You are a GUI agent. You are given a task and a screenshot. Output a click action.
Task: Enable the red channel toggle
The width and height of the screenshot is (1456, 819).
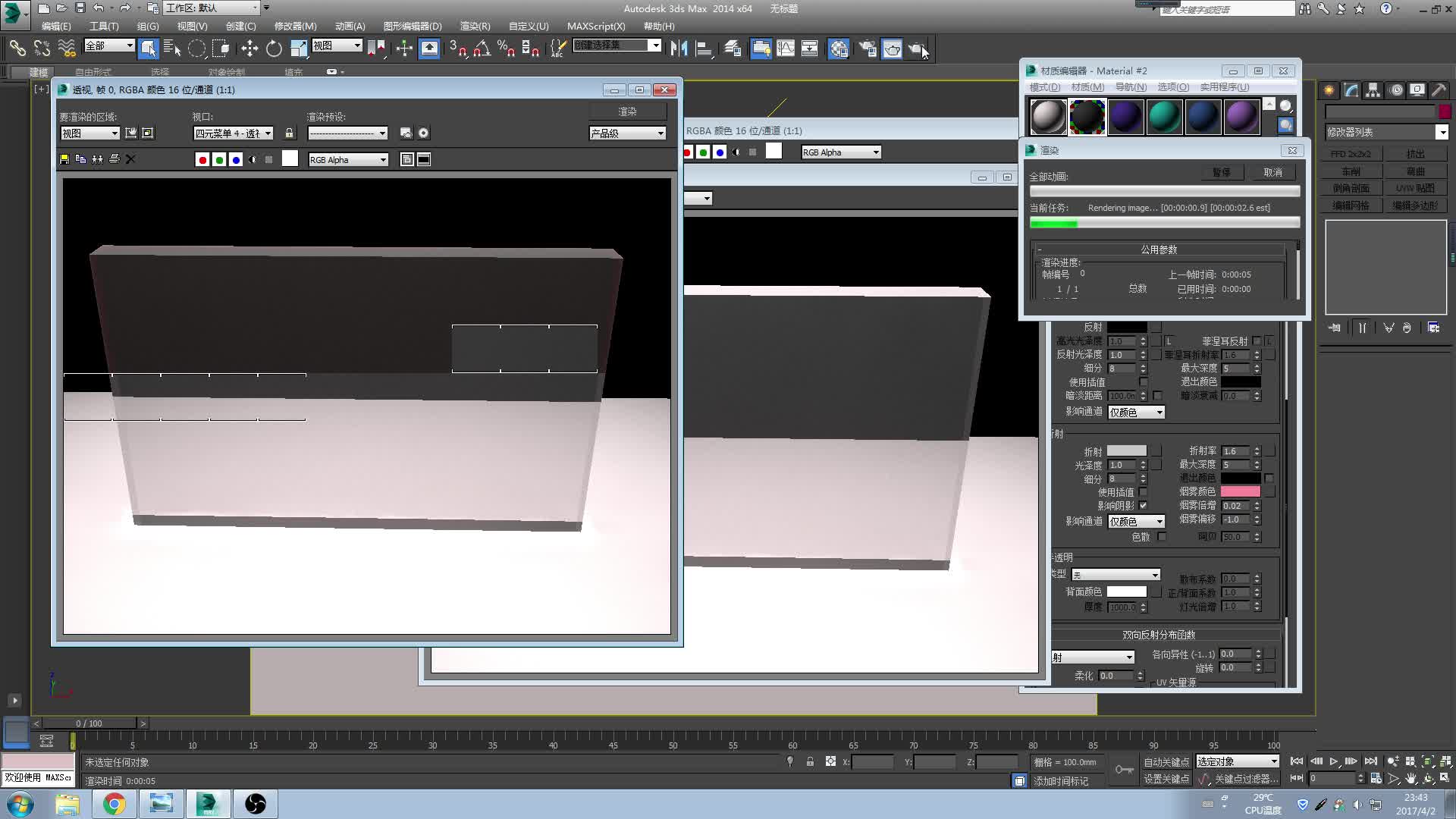click(x=202, y=160)
